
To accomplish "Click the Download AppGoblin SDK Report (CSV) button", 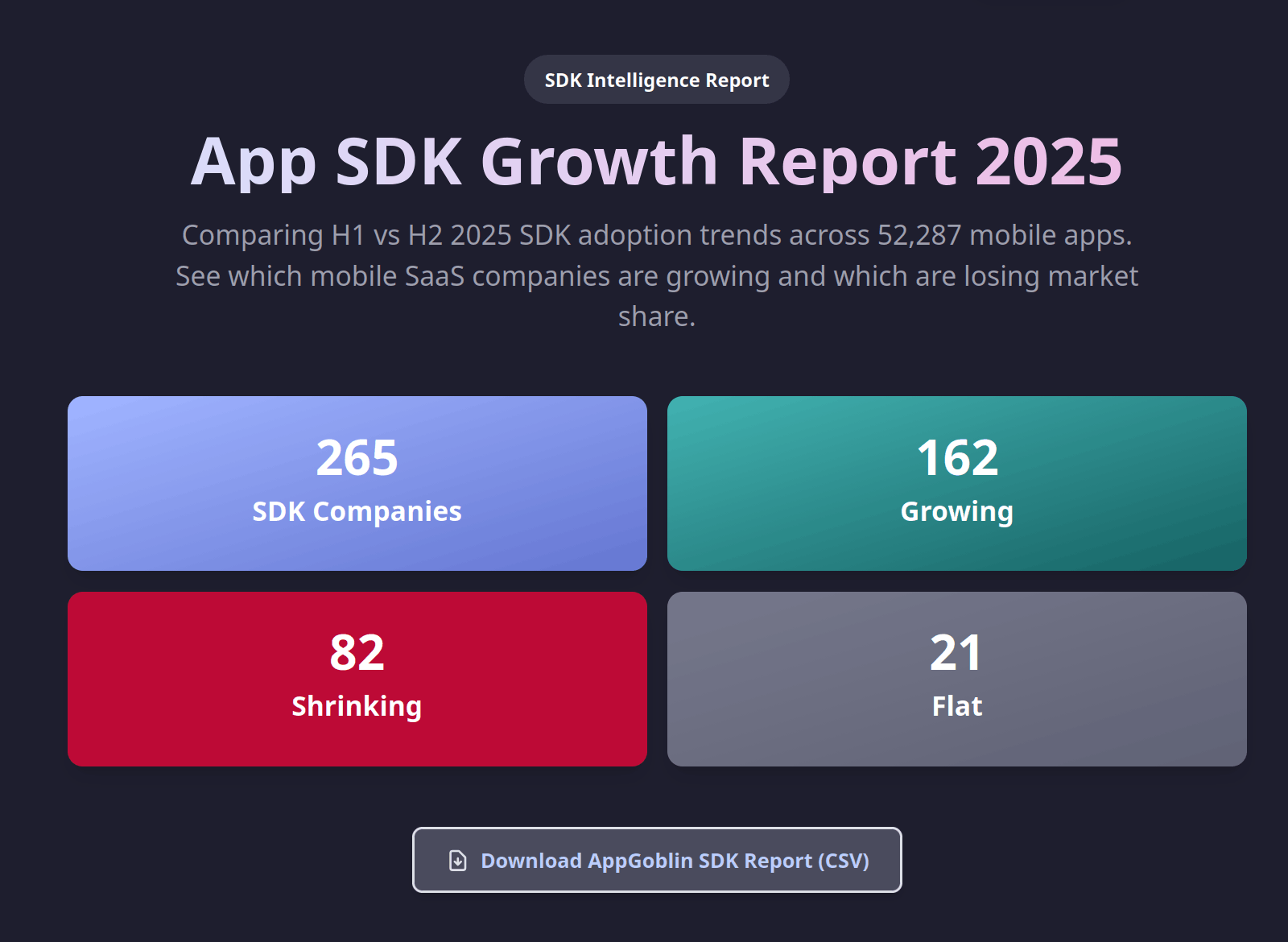I will coord(656,860).
